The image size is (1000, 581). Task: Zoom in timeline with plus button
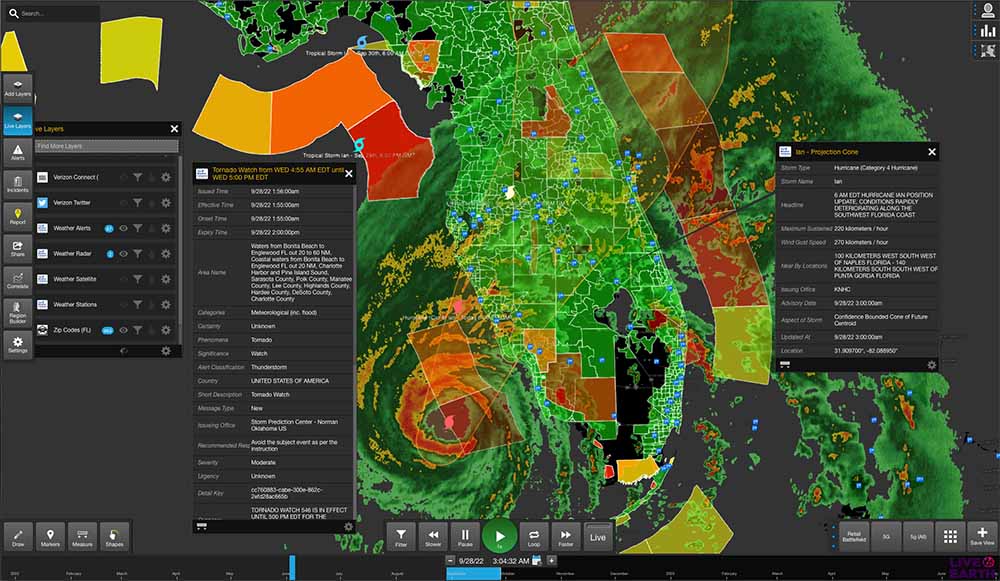[x=552, y=561]
